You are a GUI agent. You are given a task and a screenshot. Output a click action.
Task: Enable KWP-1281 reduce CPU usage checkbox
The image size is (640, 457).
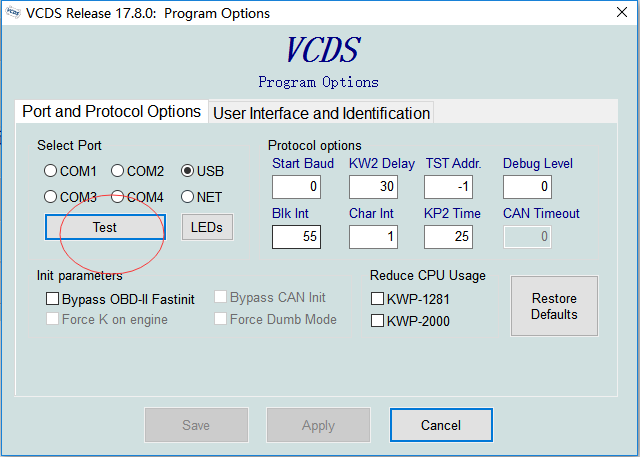coord(377,299)
